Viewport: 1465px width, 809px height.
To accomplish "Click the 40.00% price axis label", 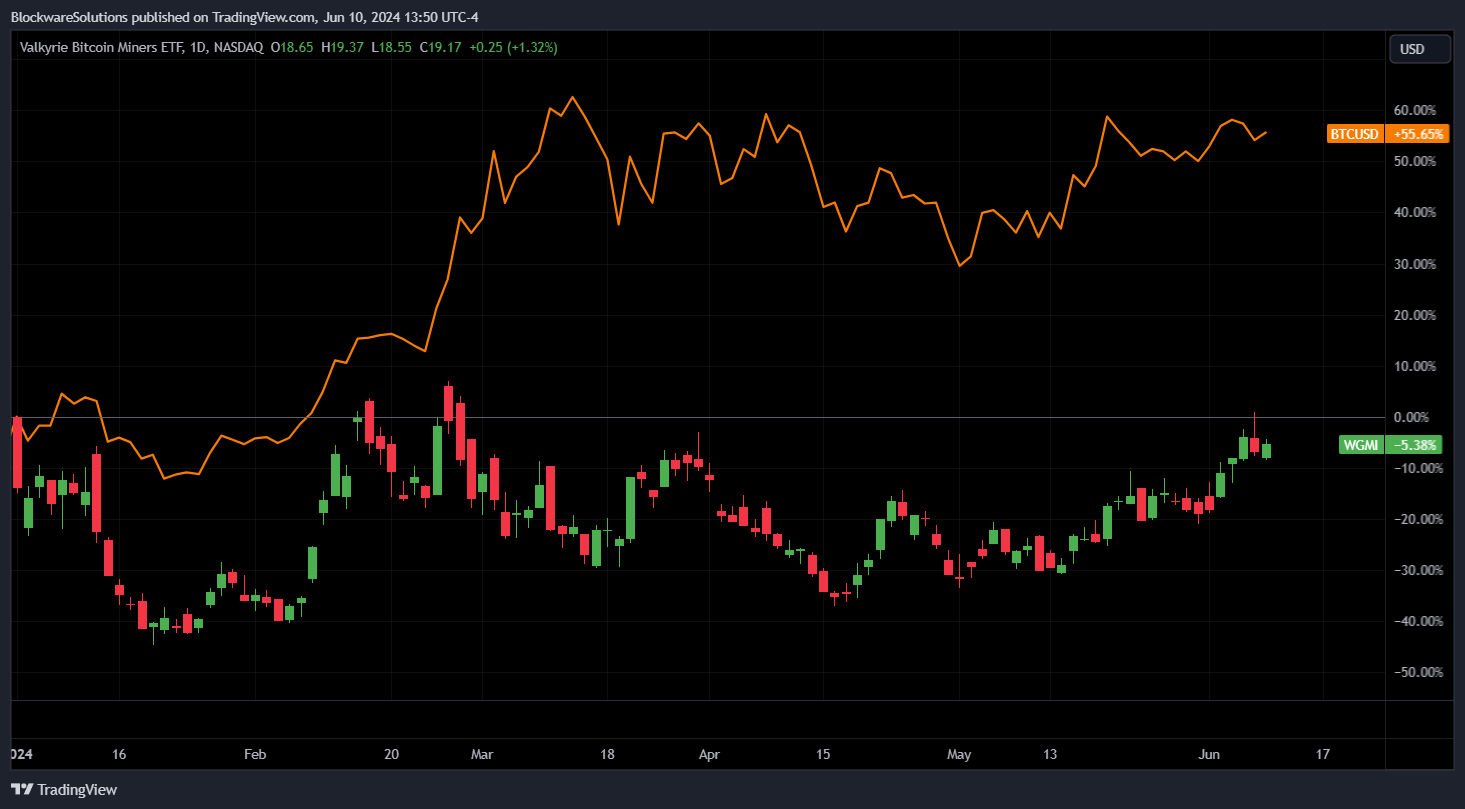I will pyautogui.click(x=1415, y=212).
